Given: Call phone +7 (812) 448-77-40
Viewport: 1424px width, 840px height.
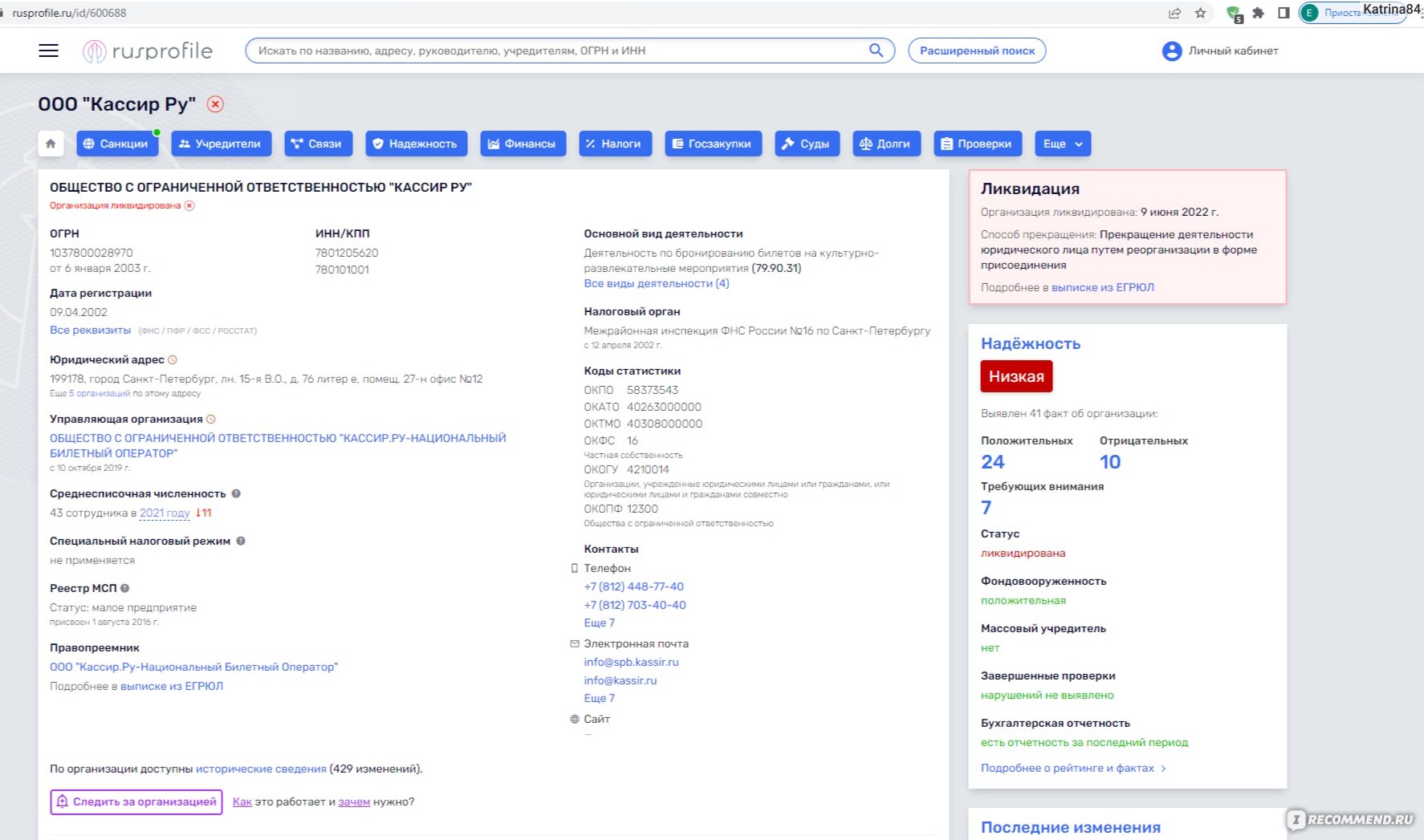Looking at the screenshot, I should [634, 587].
